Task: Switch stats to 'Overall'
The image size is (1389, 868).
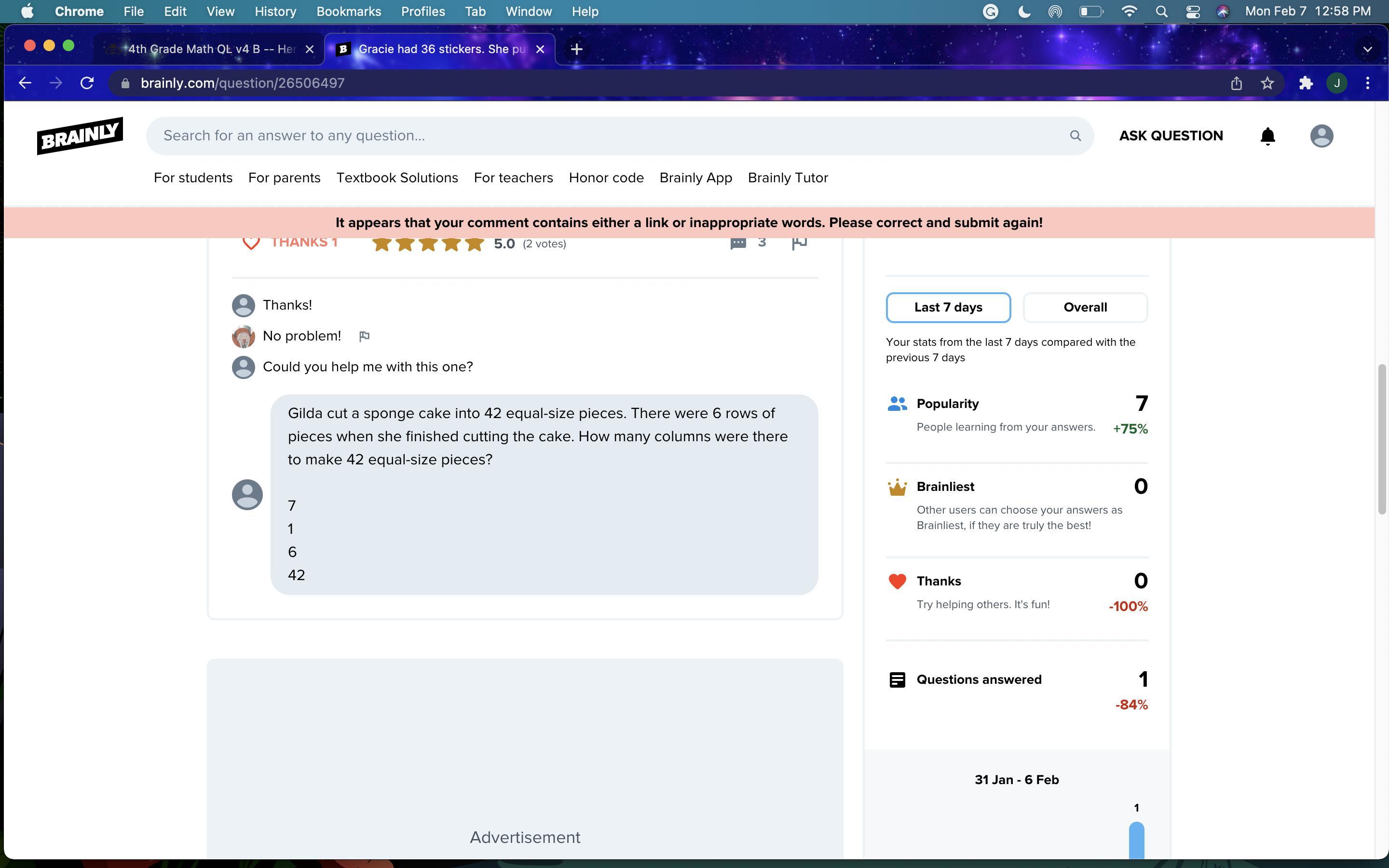Action: [x=1084, y=307]
